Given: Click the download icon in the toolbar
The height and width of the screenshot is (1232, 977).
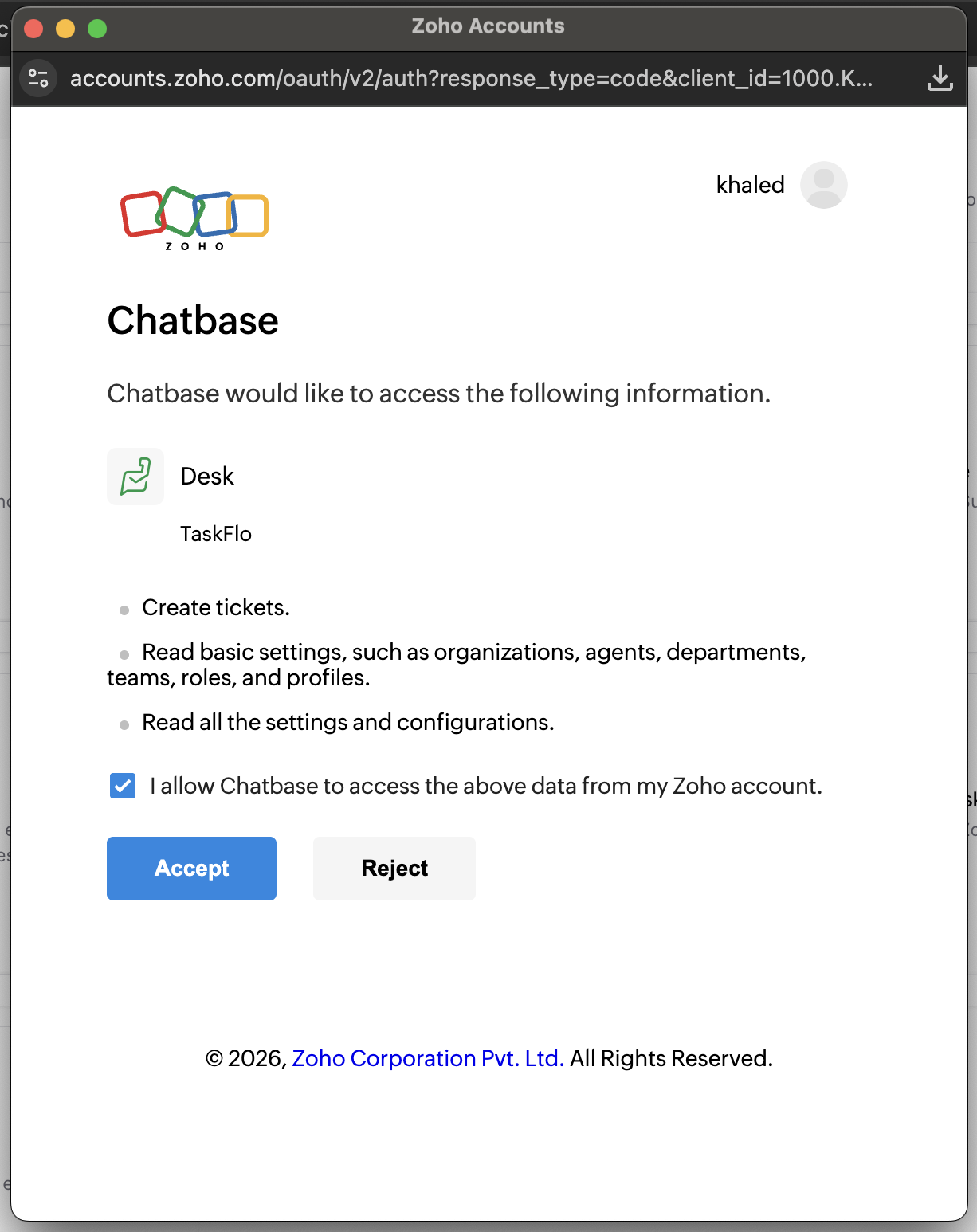Looking at the screenshot, I should (940, 78).
